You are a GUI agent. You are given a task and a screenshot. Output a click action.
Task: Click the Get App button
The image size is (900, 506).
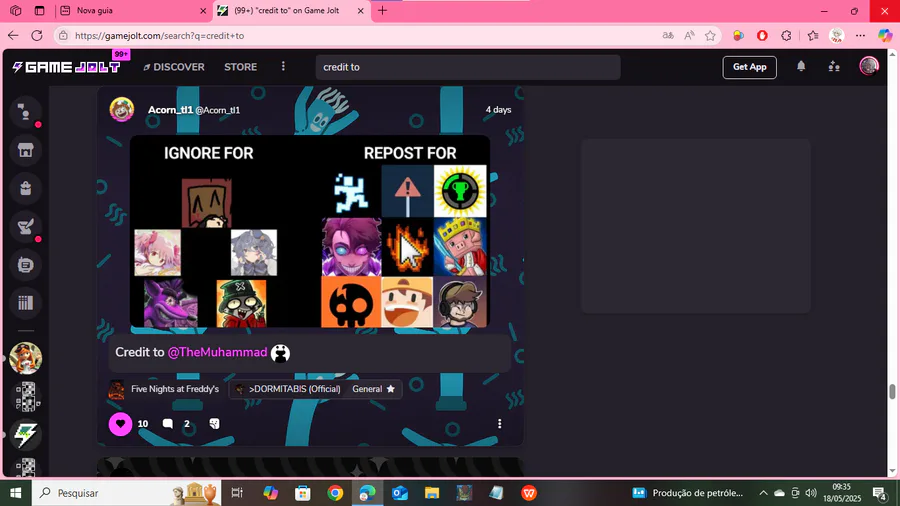coord(749,67)
